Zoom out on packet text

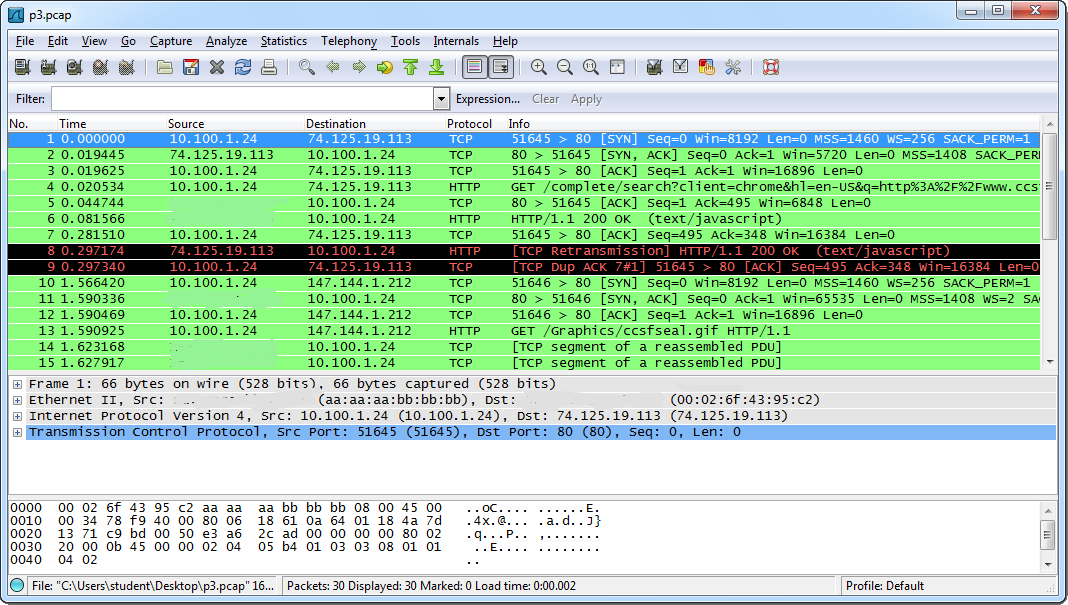coord(565,67)
